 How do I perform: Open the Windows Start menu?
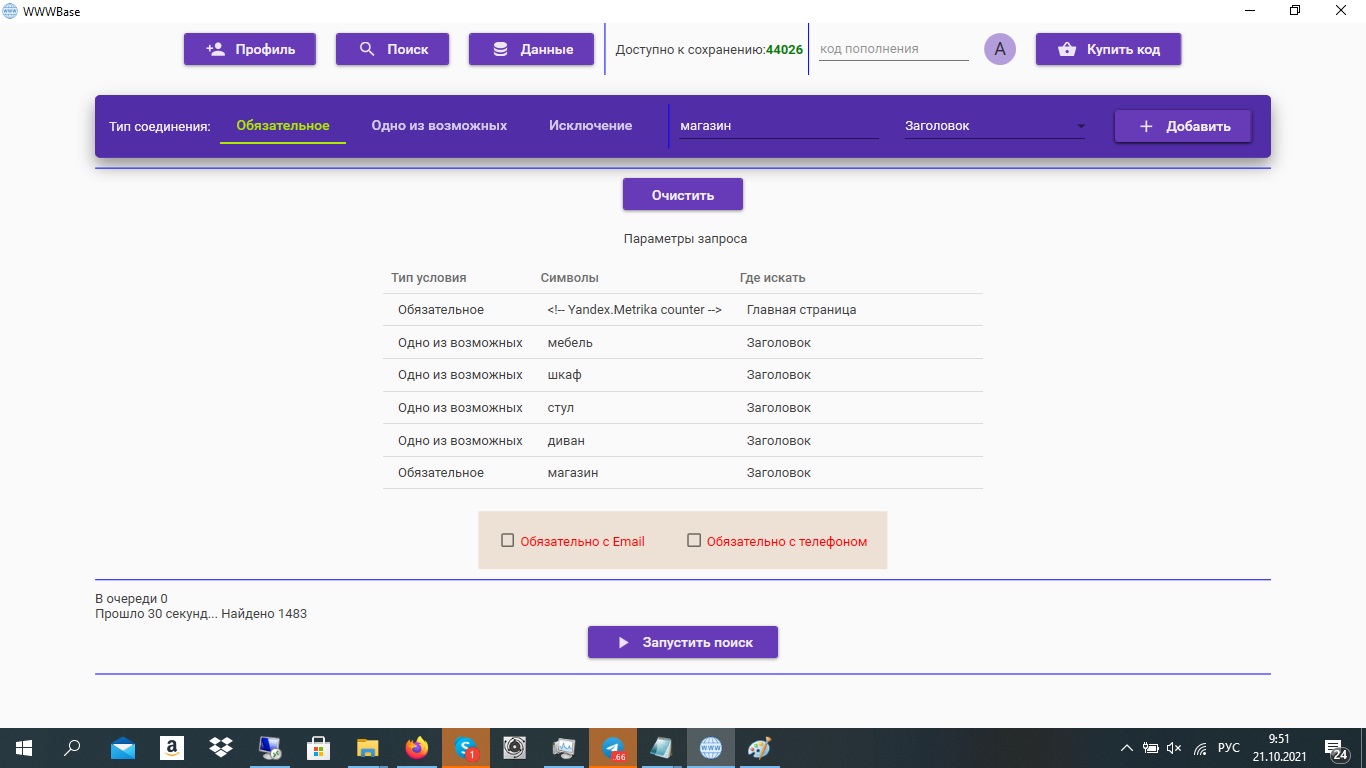[24, 748]
